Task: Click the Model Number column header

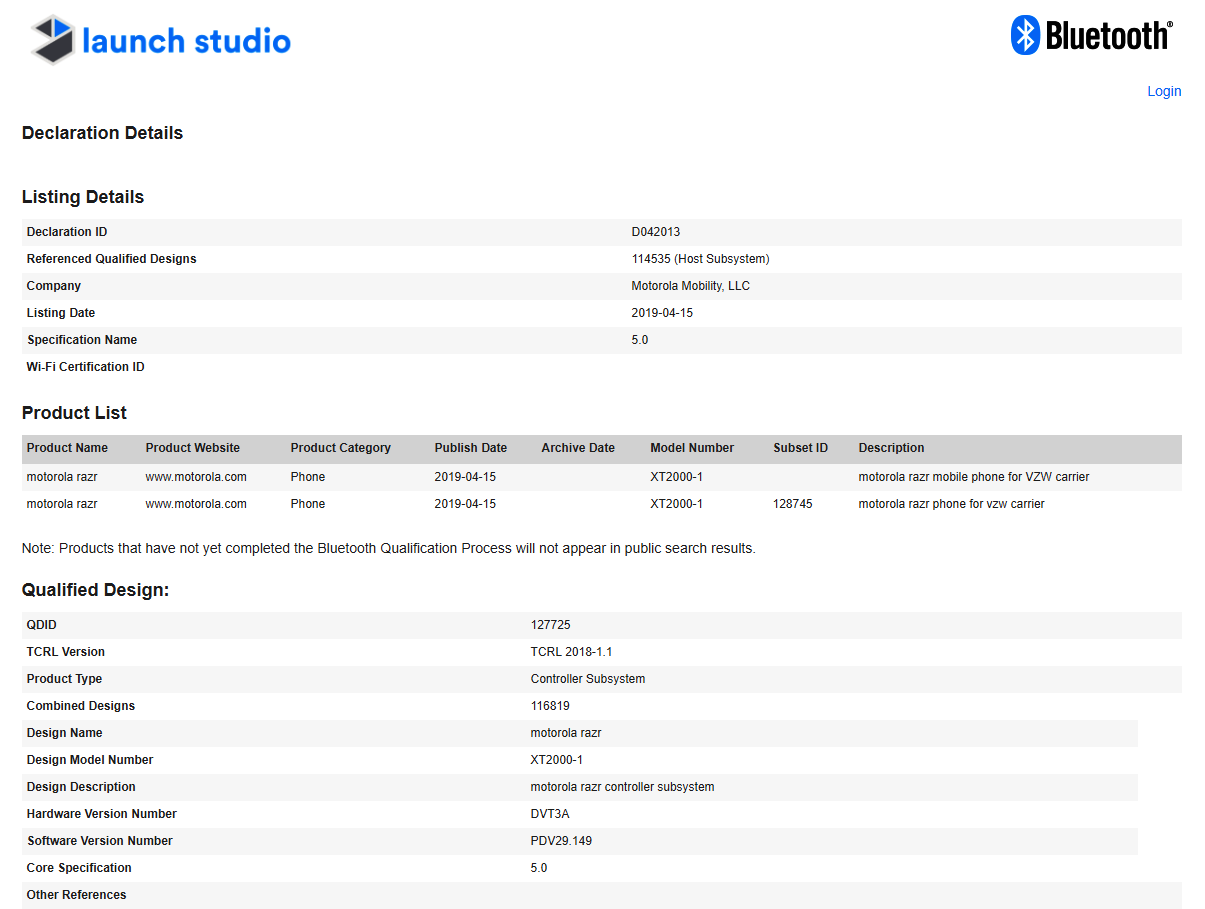Action: (692, 448)
